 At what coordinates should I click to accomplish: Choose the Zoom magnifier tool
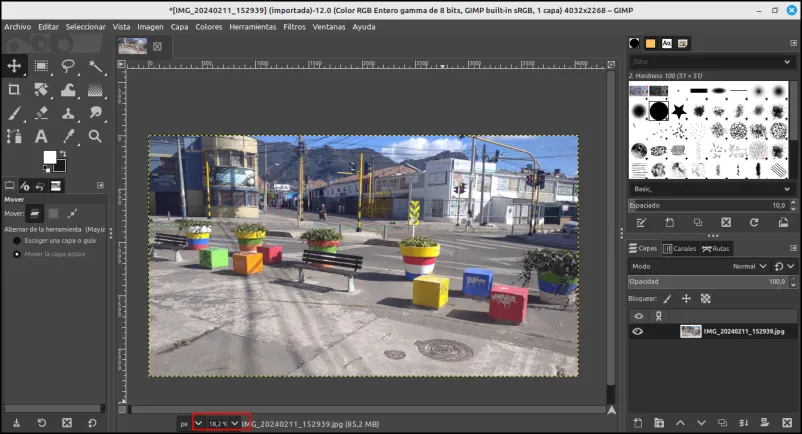pos(95,136)
